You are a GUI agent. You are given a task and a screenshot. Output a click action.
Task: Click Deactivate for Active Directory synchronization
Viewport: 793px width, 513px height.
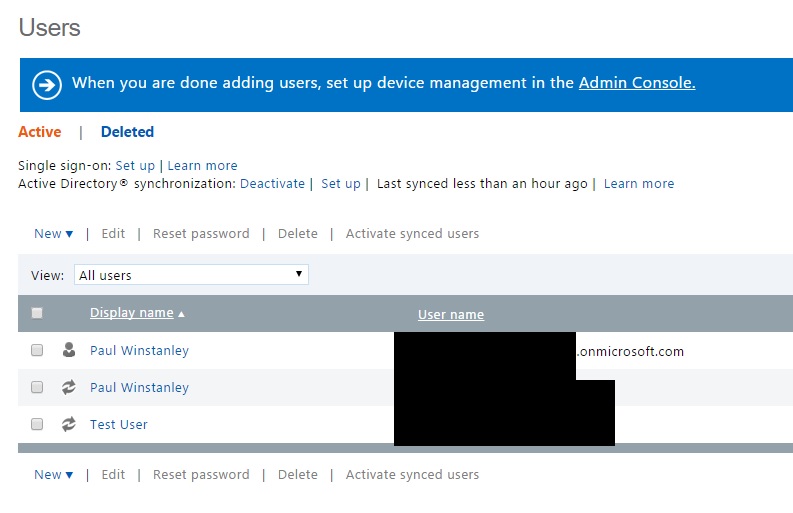(272, 184)
